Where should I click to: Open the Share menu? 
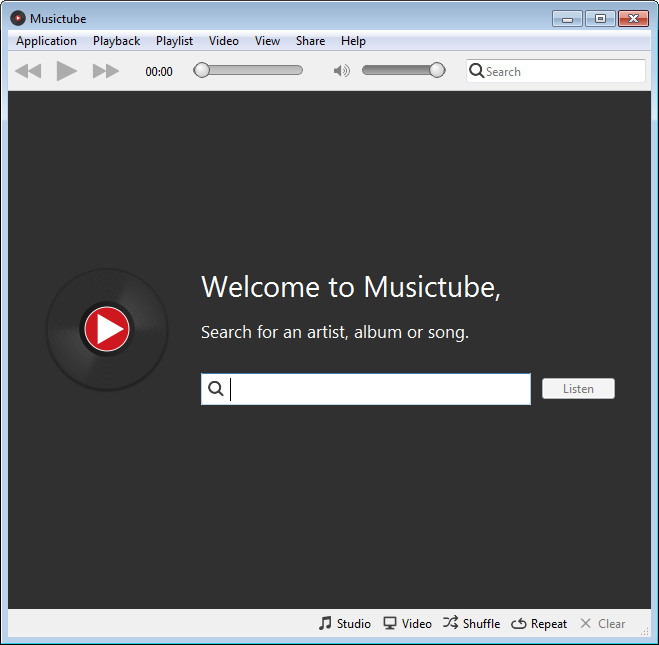pyautogui.click(x=310, y=41)
